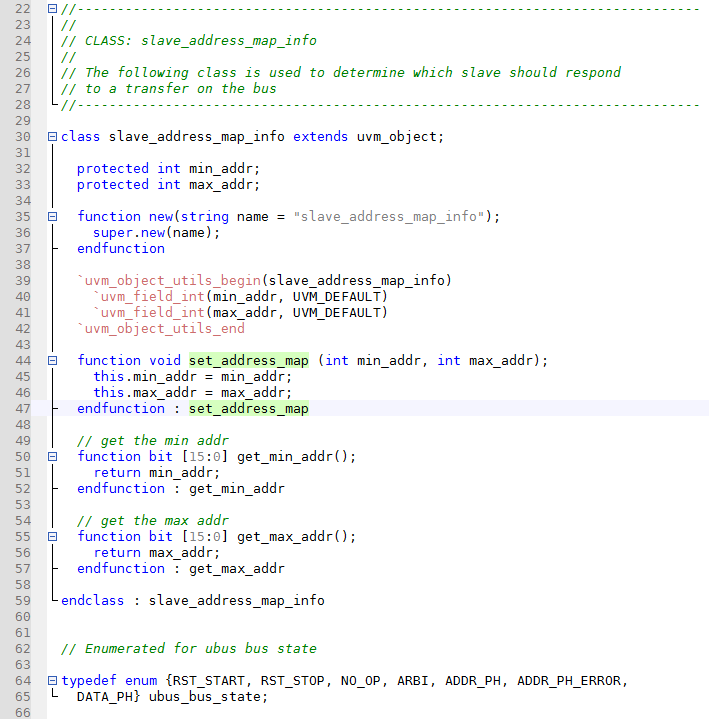Click the comment '// get the max addr'

click(x=153, y=520)
